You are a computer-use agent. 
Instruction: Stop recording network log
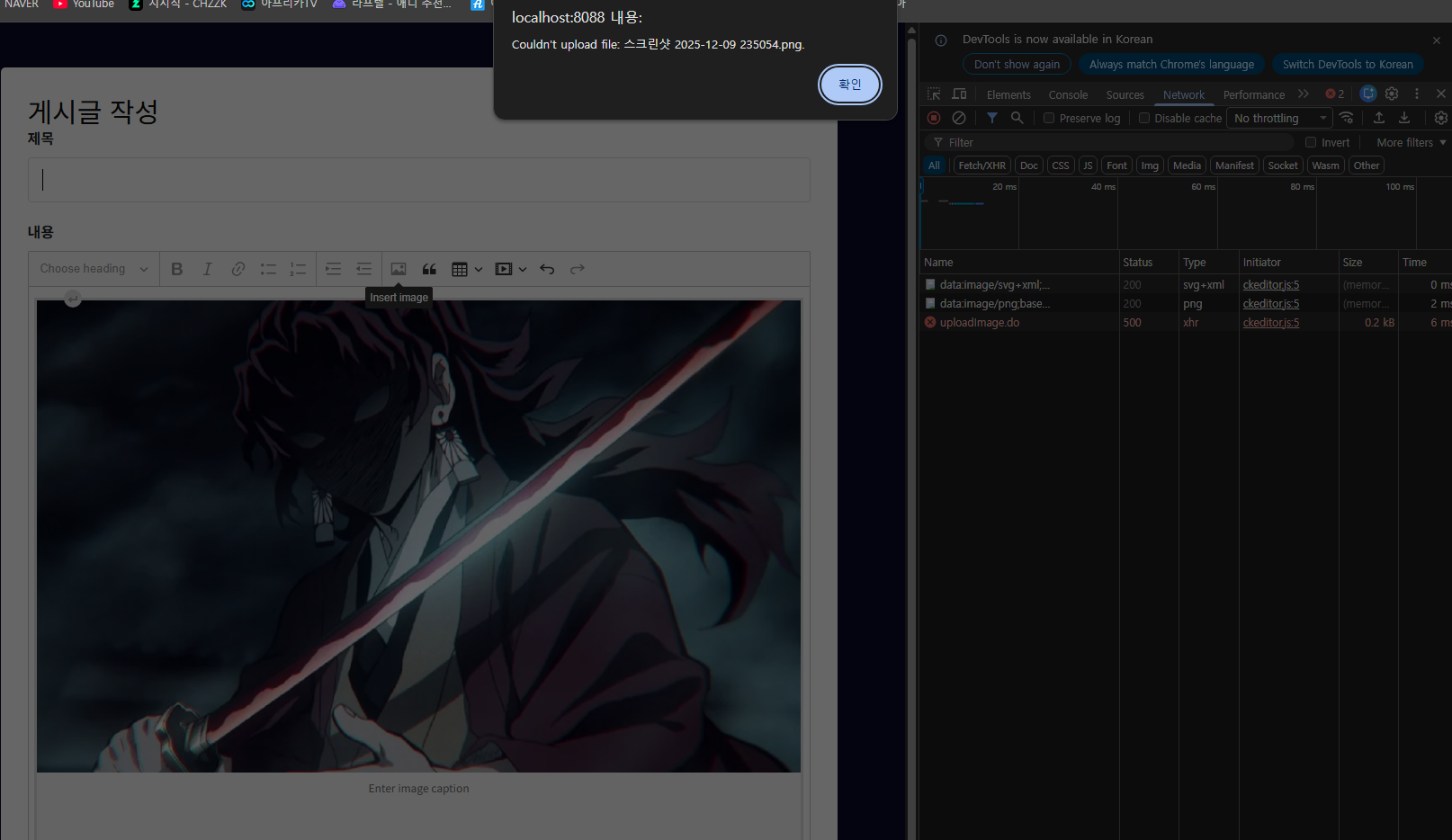click(934, 118)
